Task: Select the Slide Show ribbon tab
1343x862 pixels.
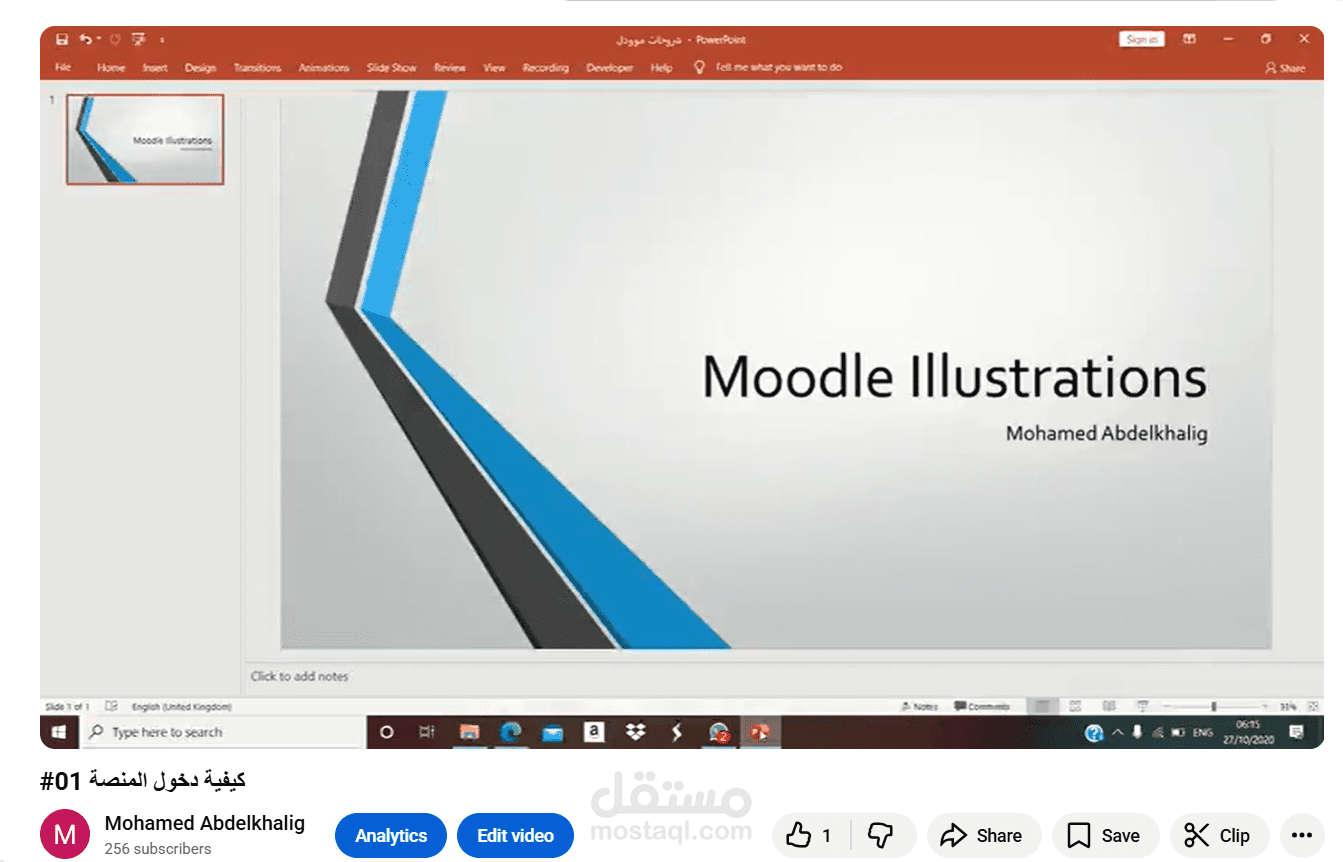Action: pyautogui.click(x=391, y=68)
